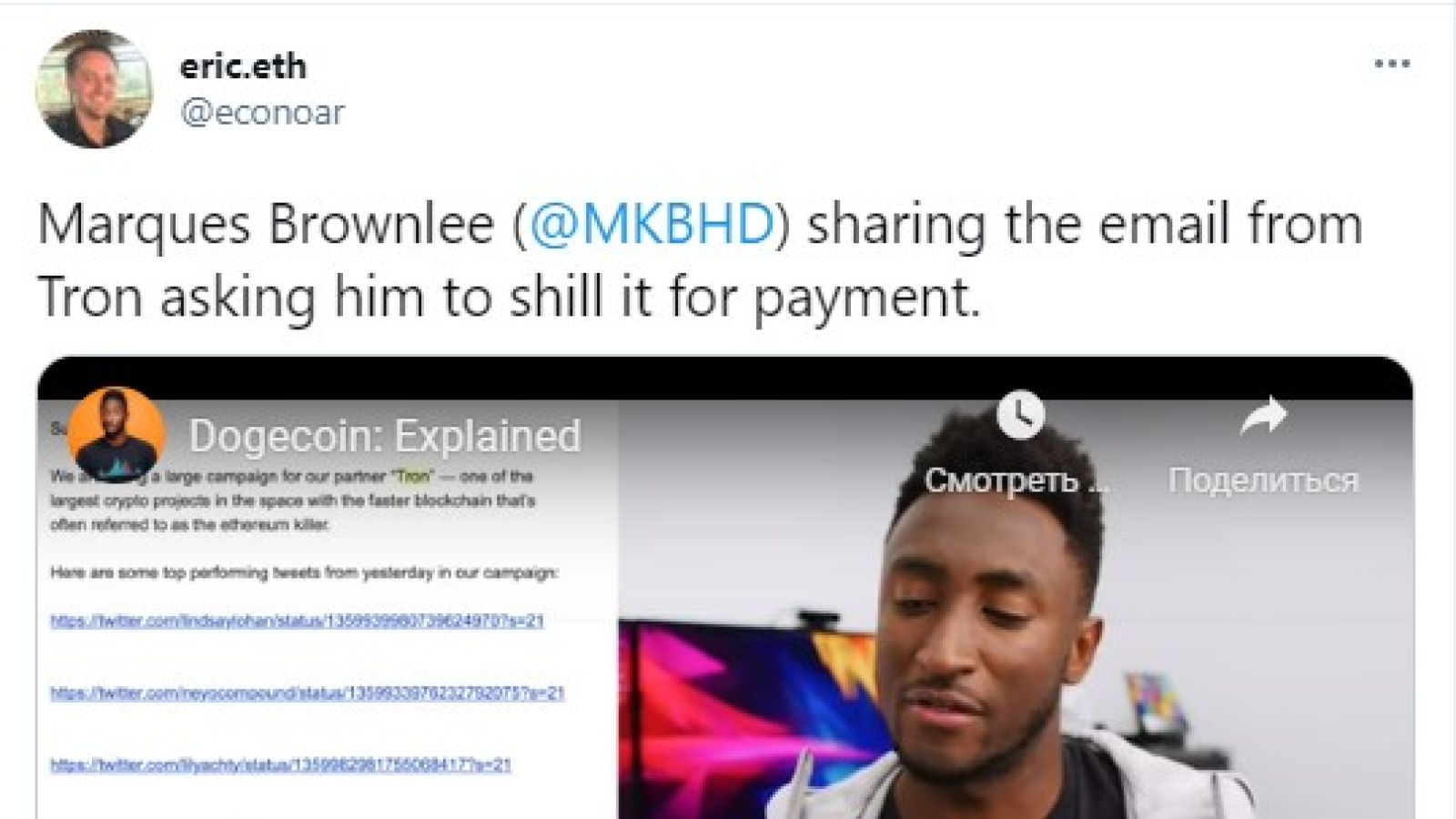Open eric.eth's profile picture

[x=94, y=89]
